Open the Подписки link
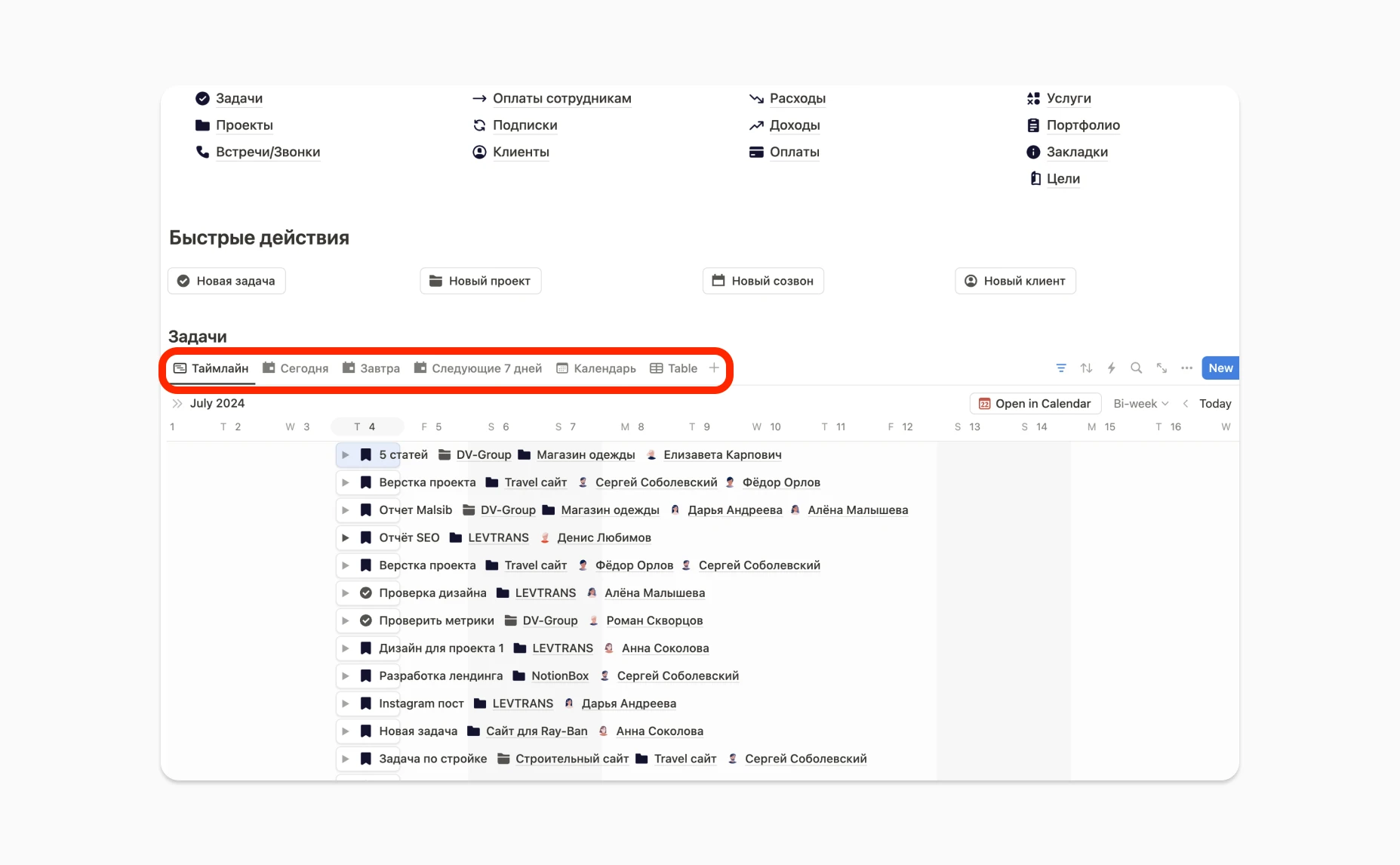Screen dimensions: 1400x865 (x=525, y=125)
